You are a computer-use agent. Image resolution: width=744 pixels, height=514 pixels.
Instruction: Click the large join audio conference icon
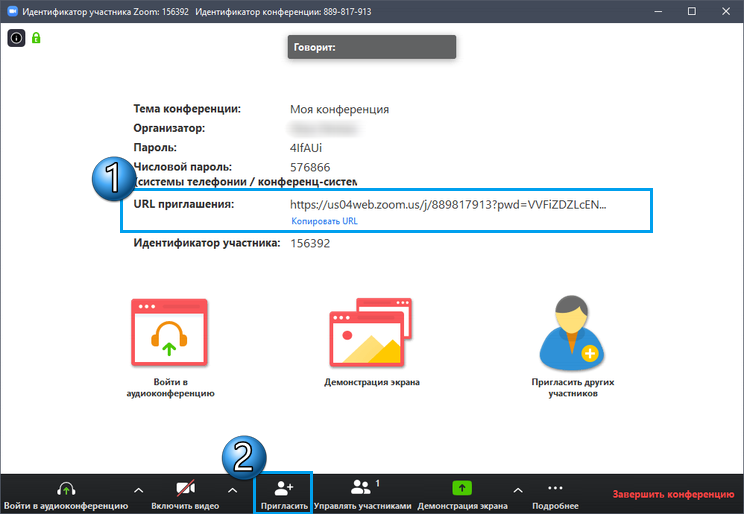[169, 333]
